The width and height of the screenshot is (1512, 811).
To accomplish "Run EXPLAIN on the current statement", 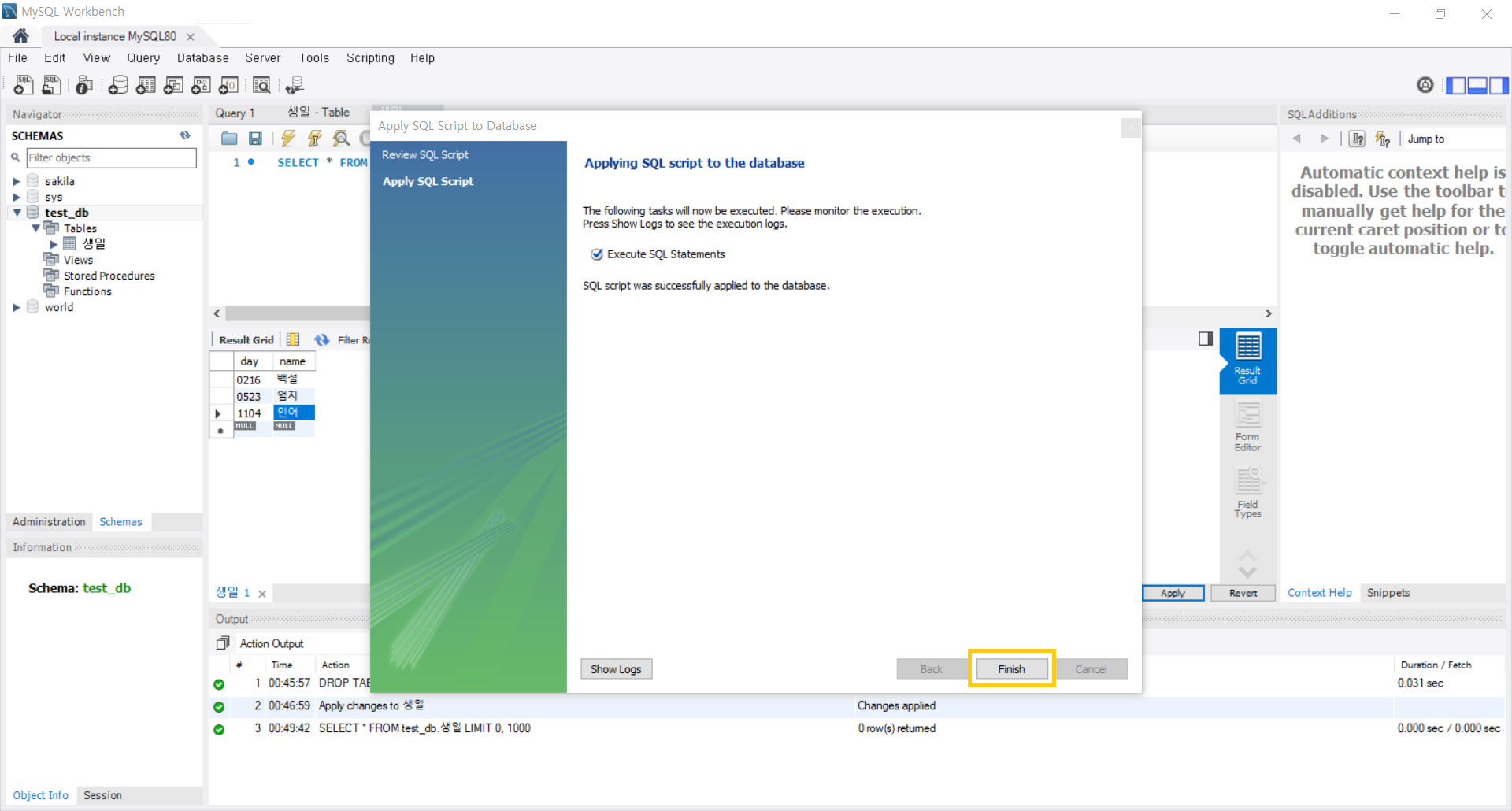I will coord(341,139).
